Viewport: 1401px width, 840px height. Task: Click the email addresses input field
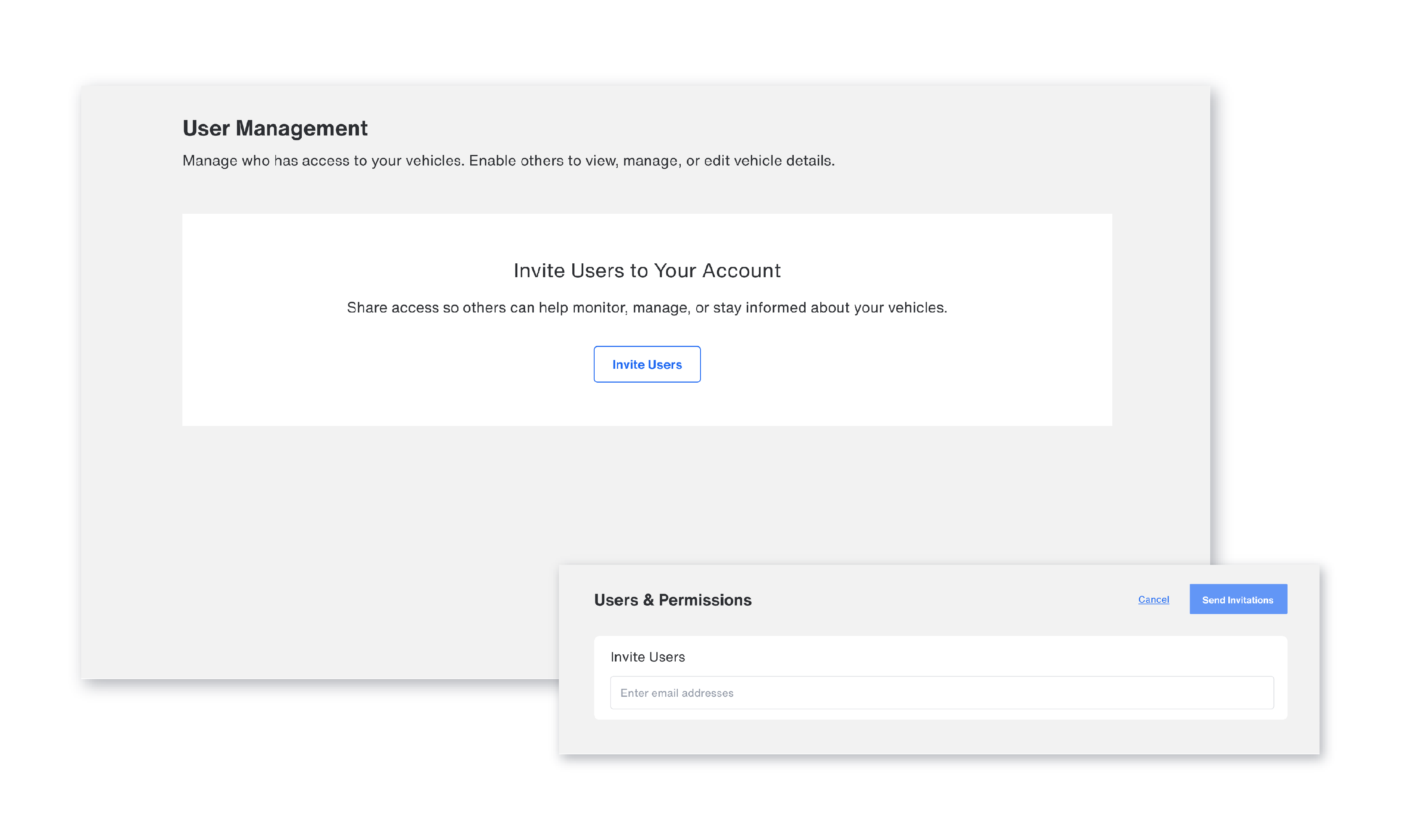(x=941, y=692)
